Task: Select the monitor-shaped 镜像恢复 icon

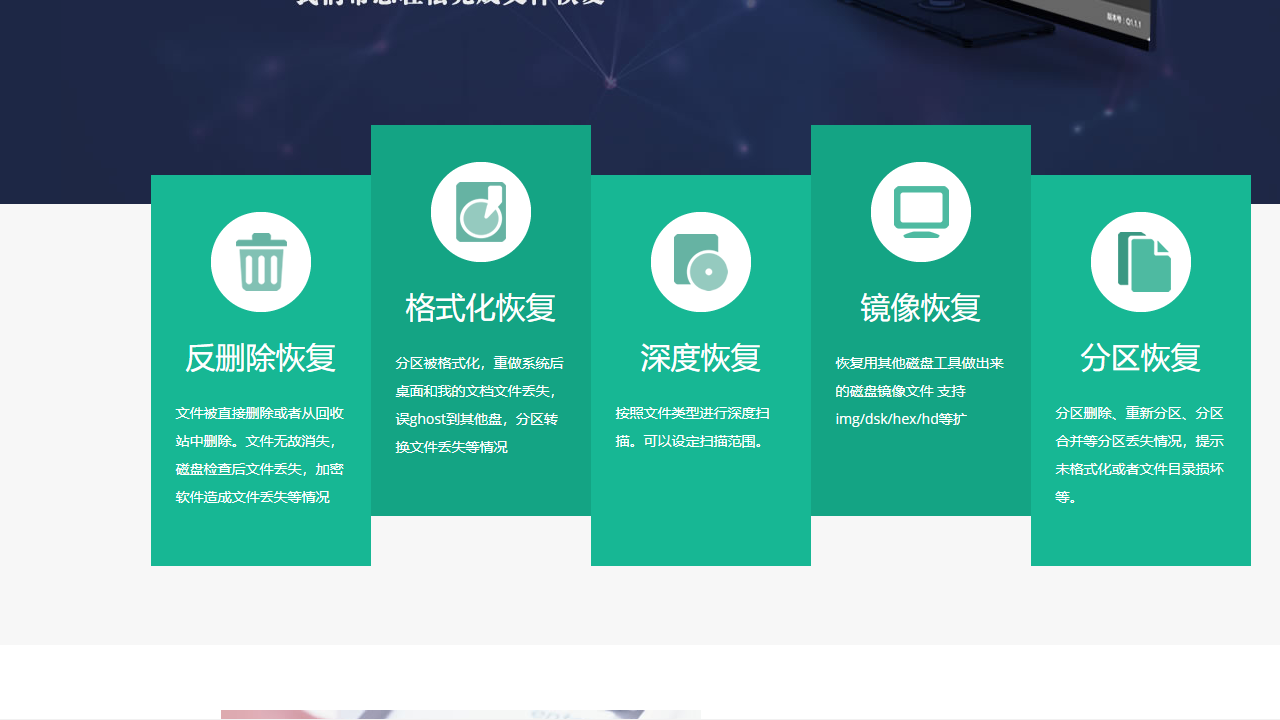Action: [x=921, y=211]
